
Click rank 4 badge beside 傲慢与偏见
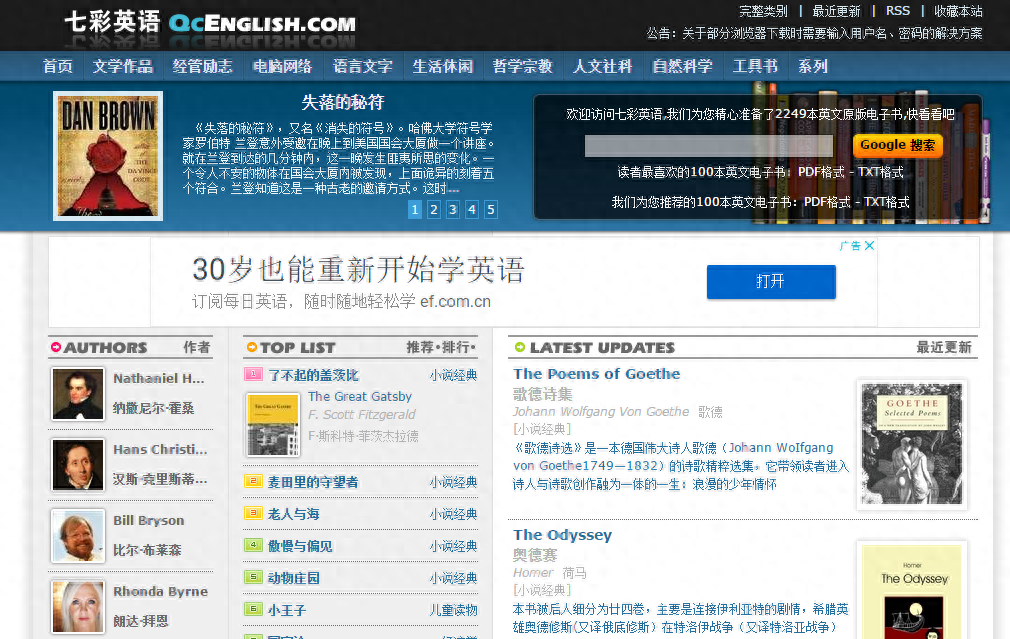[x=253, y=545]
